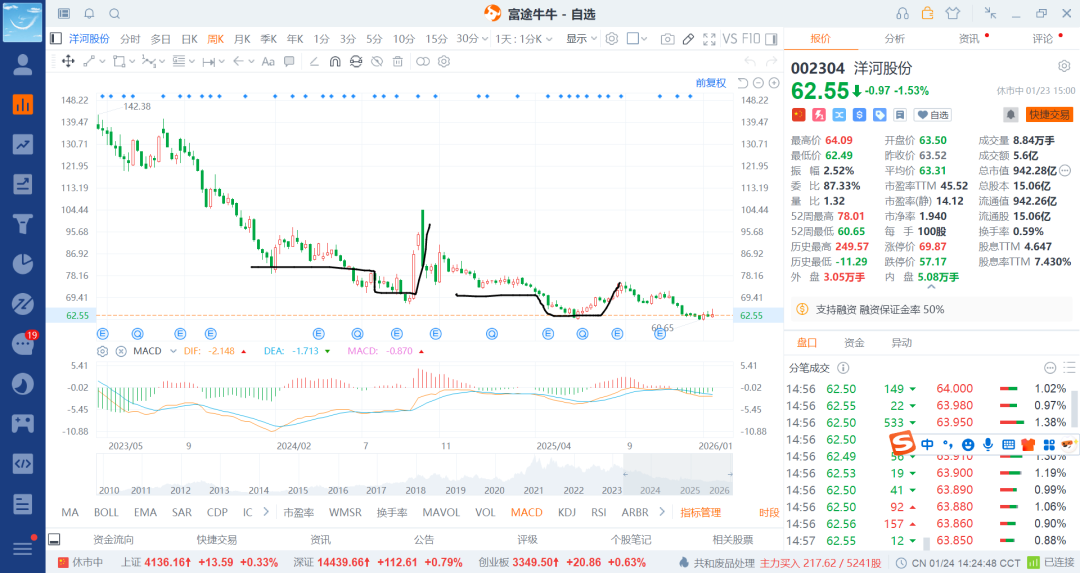This screenshot has width=1080, height=573.
Task: Open the 显示 display dropdown
Action: [x=581, y=39]
